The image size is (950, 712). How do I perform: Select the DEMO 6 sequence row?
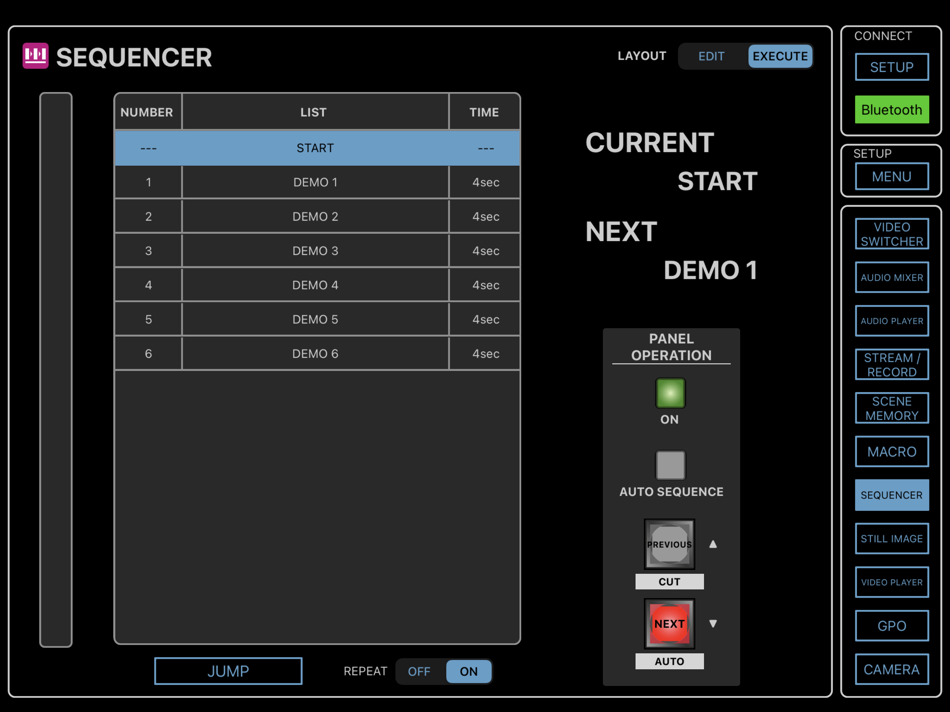(x=317, y=353)
